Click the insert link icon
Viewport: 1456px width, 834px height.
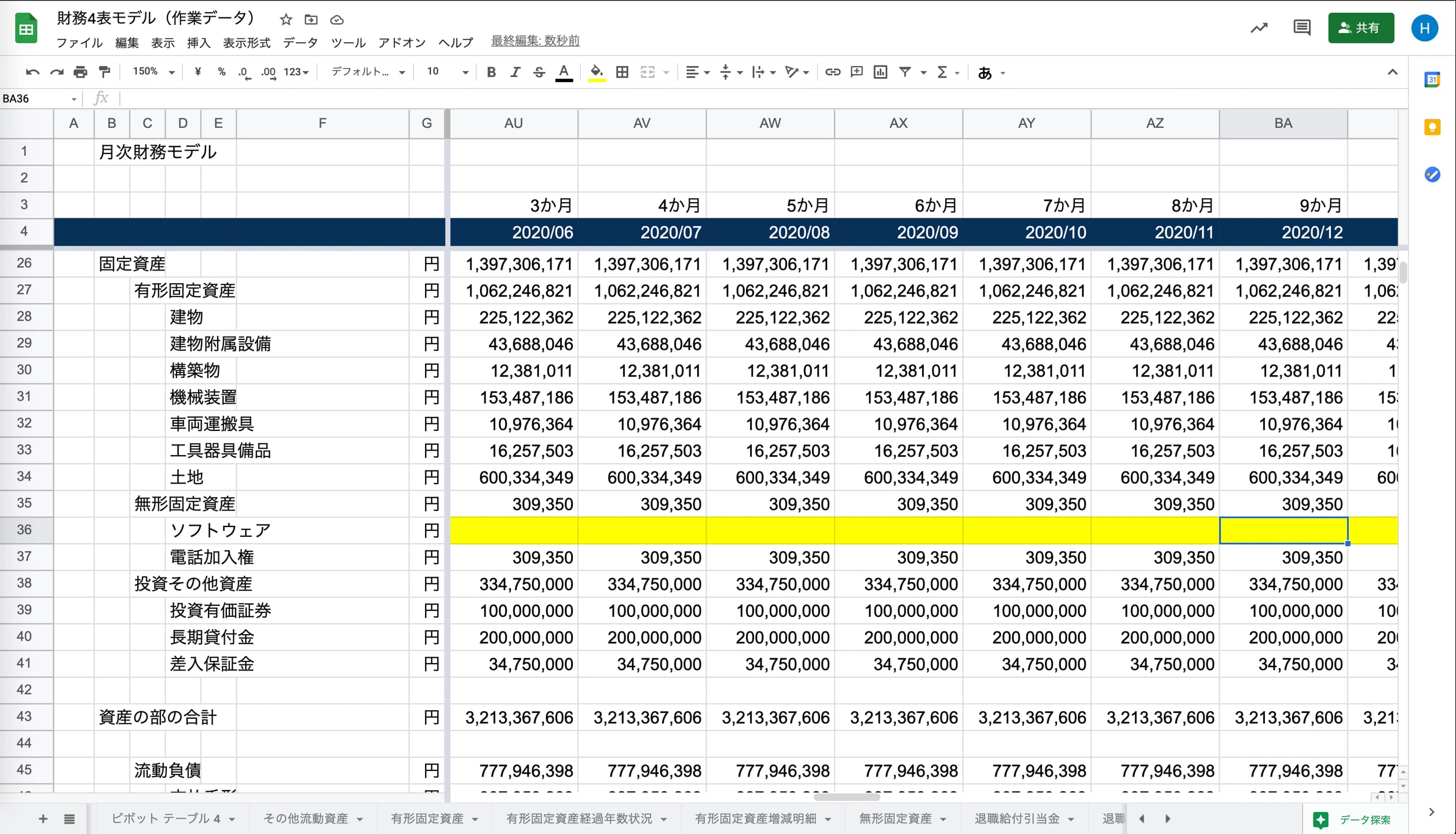tap(832, 72)
